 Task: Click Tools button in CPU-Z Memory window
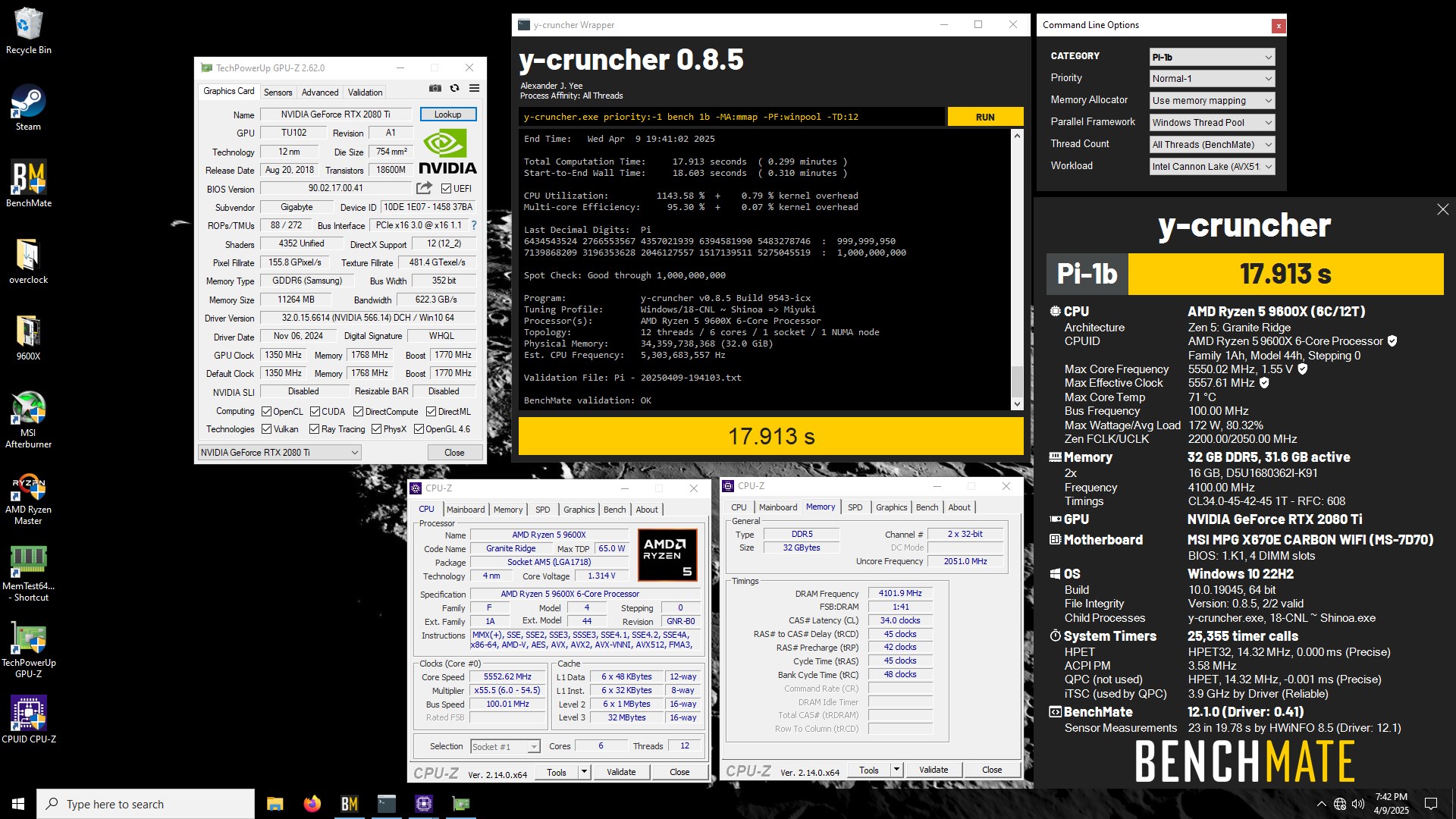tap(869, 770)
